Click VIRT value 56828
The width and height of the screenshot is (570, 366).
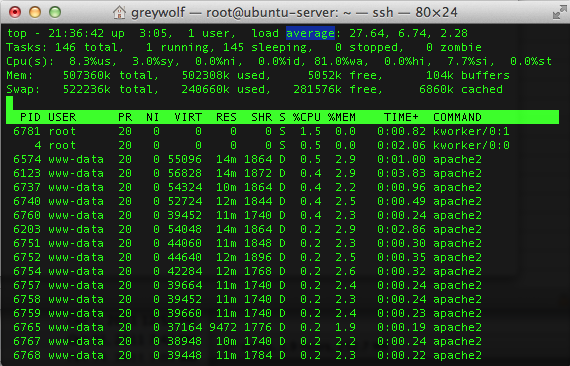pyautogui.click(x=184, y=173)
